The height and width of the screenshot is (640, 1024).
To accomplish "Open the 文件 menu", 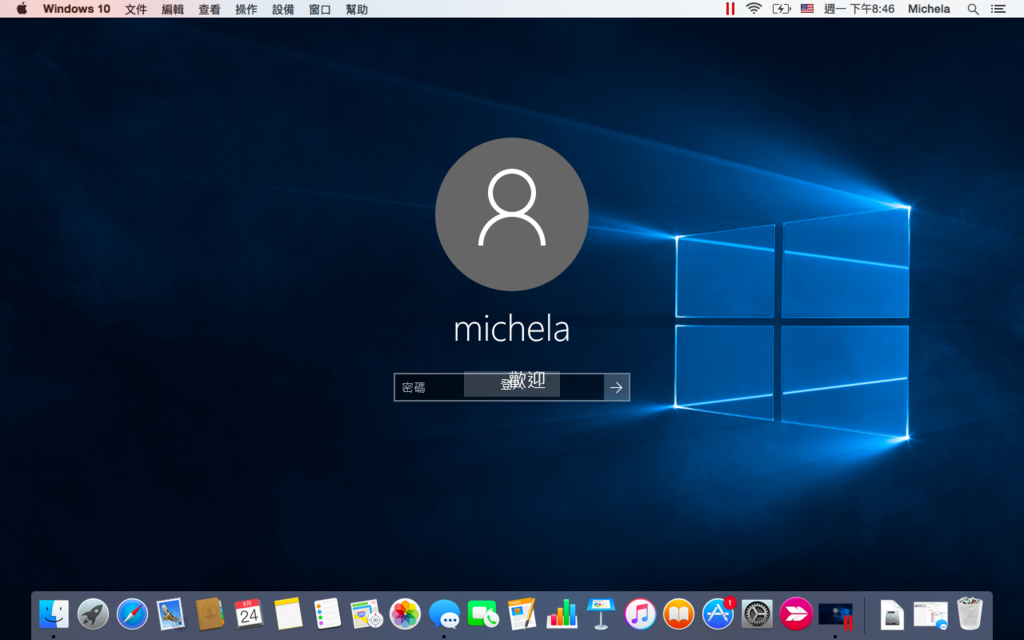I will click(136, 9).
